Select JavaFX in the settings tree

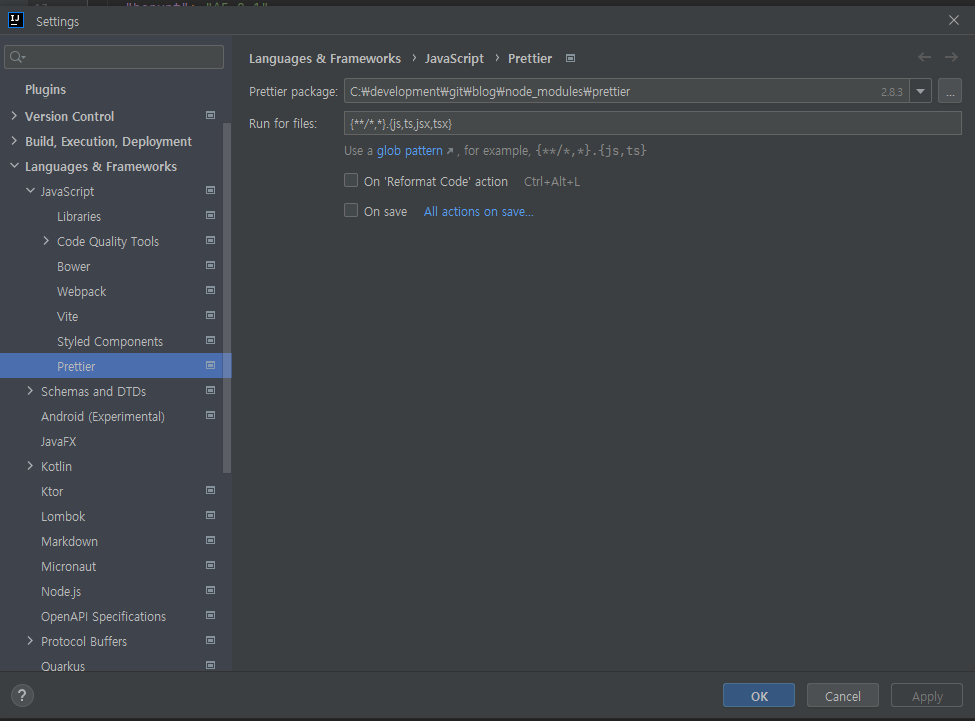[x=58, y=441]
